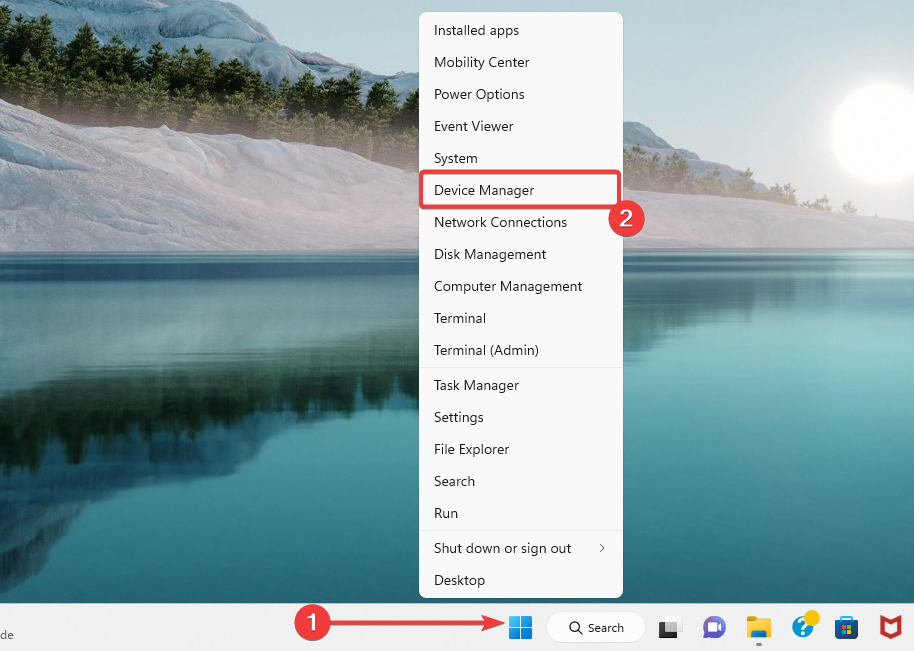Click the Search input field
This screenshot has width=914, height=651.
[596, 627]
